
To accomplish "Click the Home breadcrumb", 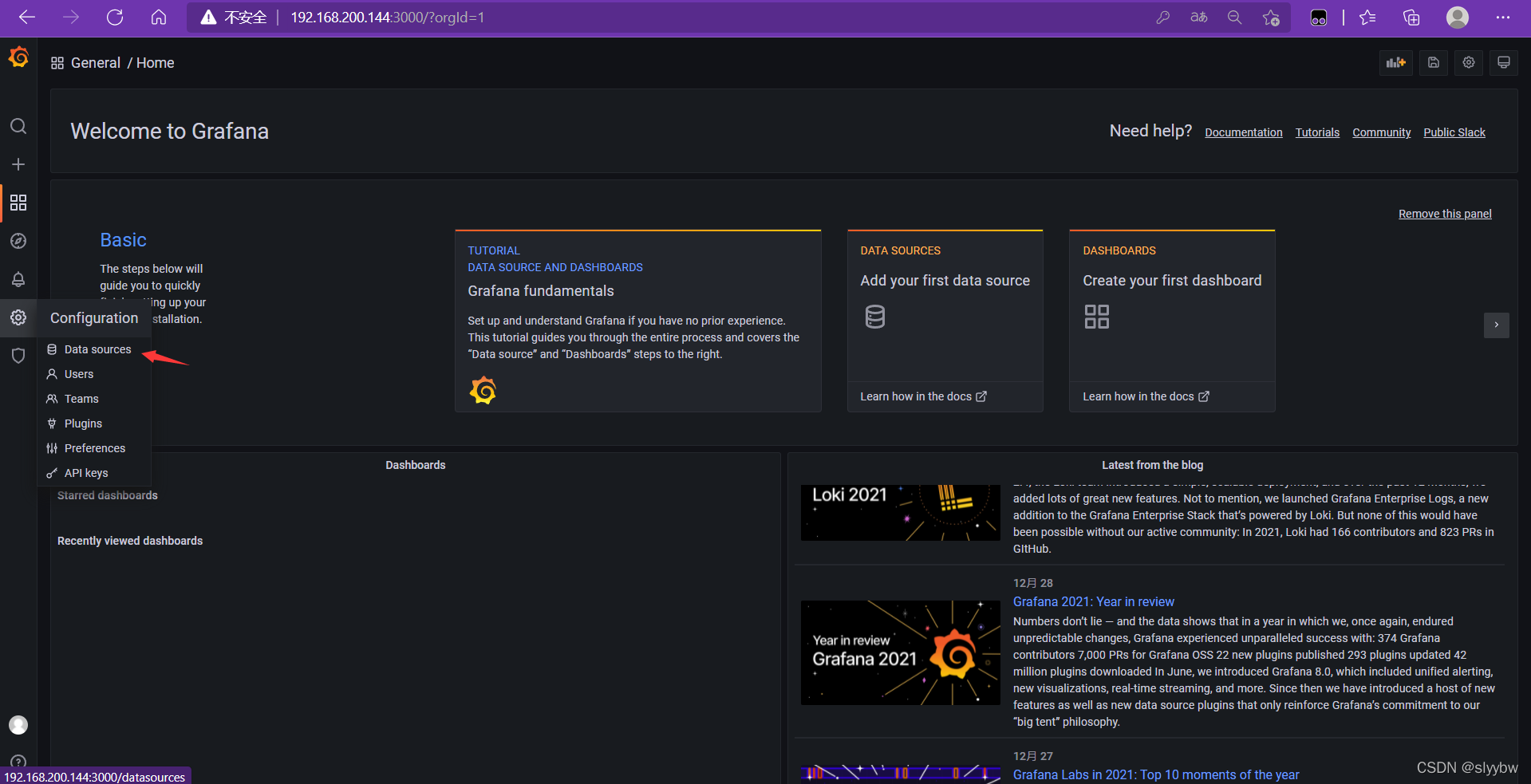I will [155, 63].
